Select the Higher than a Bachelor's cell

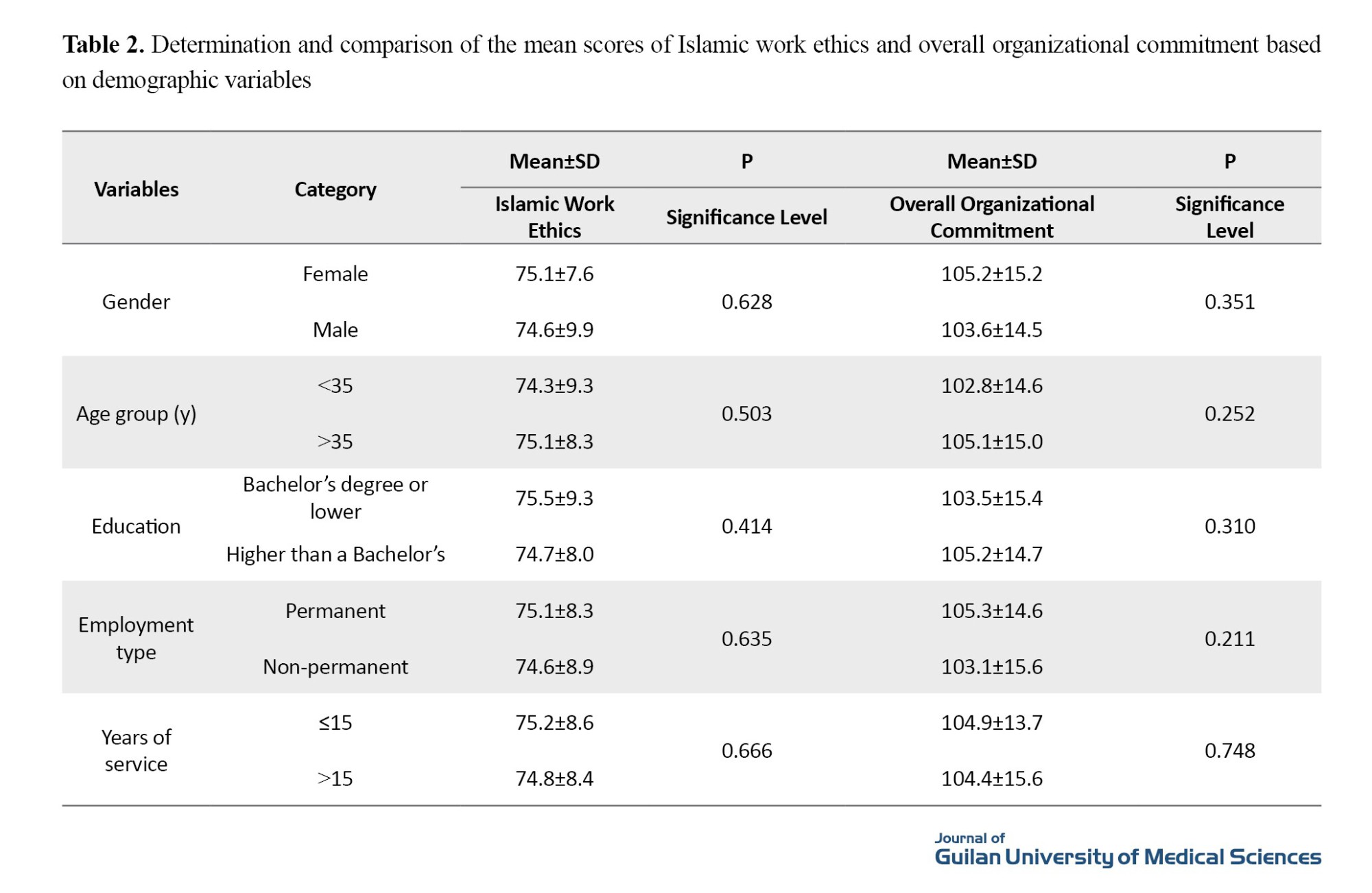[x=335, y=554]
